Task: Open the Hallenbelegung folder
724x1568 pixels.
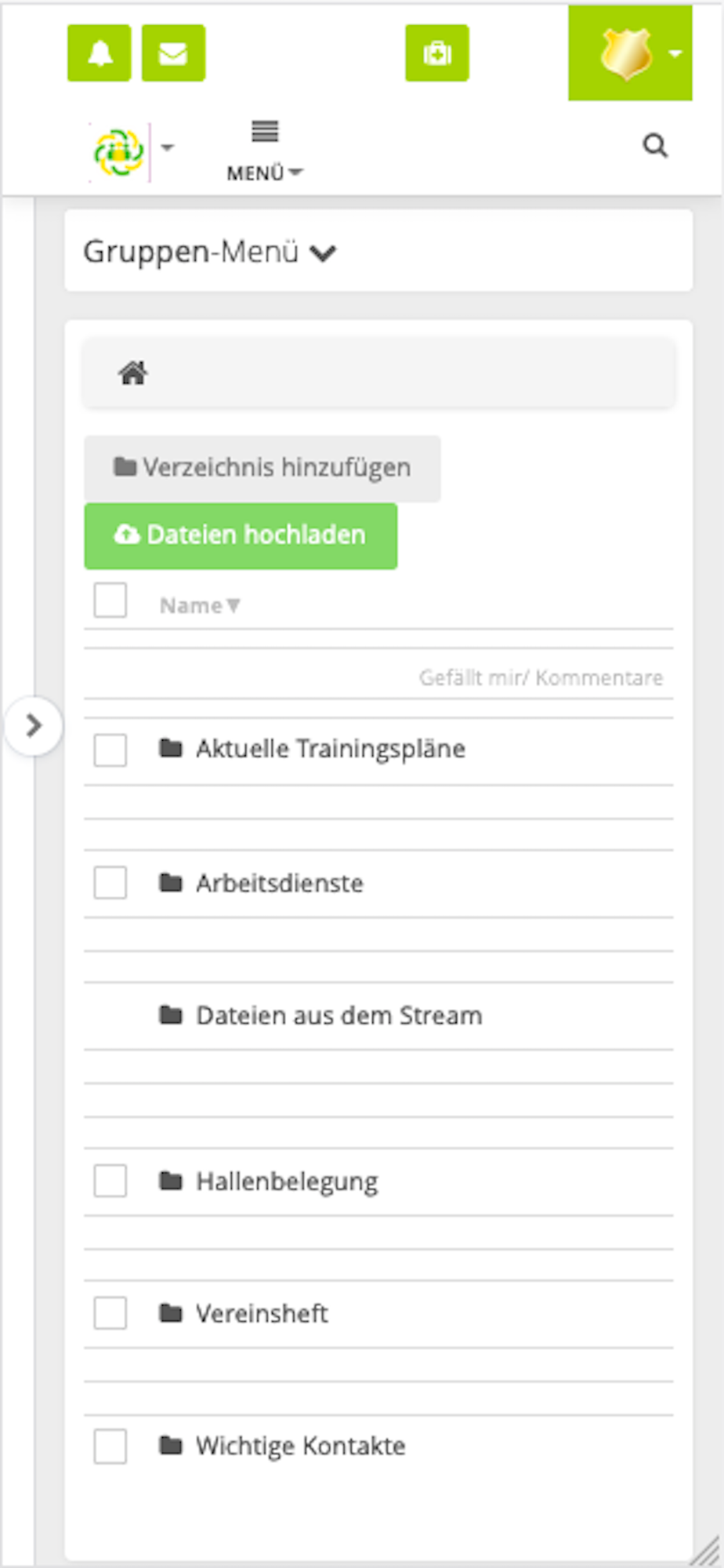Action: (287, 1181)
